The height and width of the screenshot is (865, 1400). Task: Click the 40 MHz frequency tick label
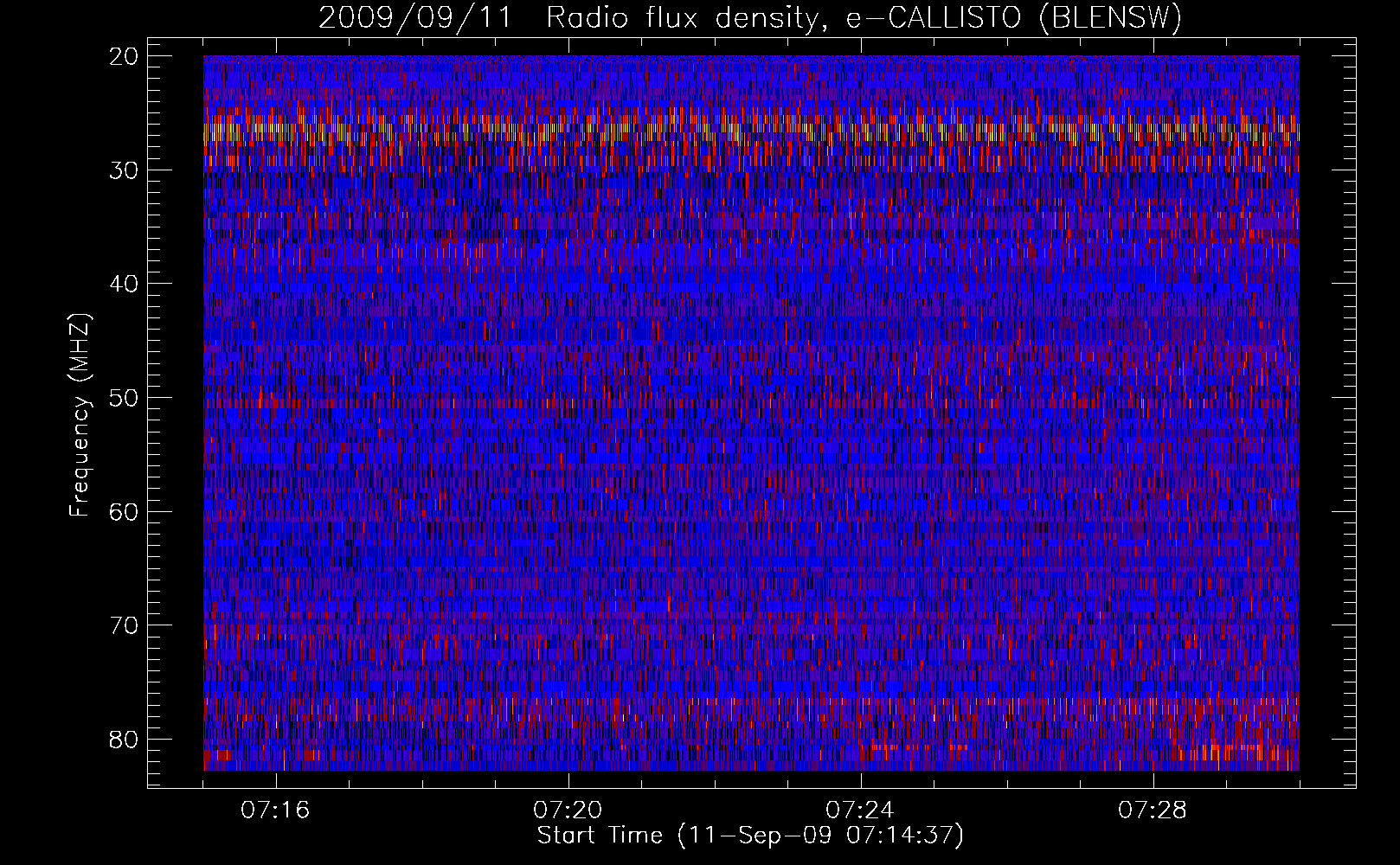(x=125, y=284)
